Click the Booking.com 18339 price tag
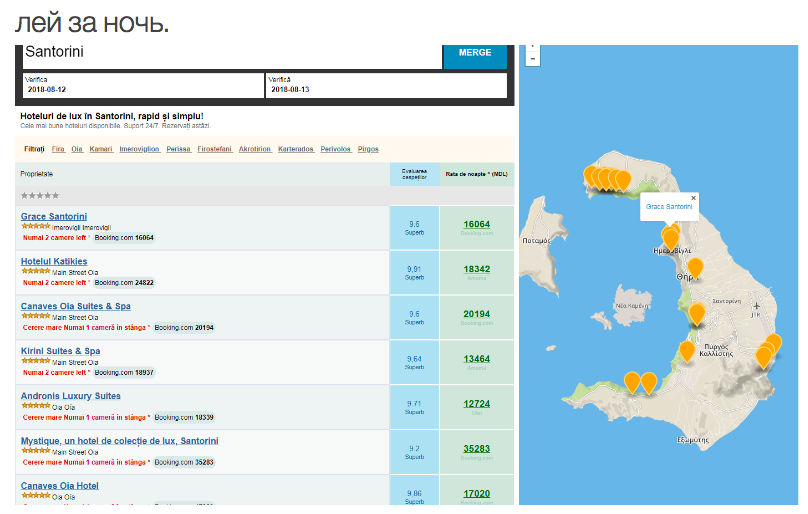Screen dimensions: 808x514 [184, 417]
